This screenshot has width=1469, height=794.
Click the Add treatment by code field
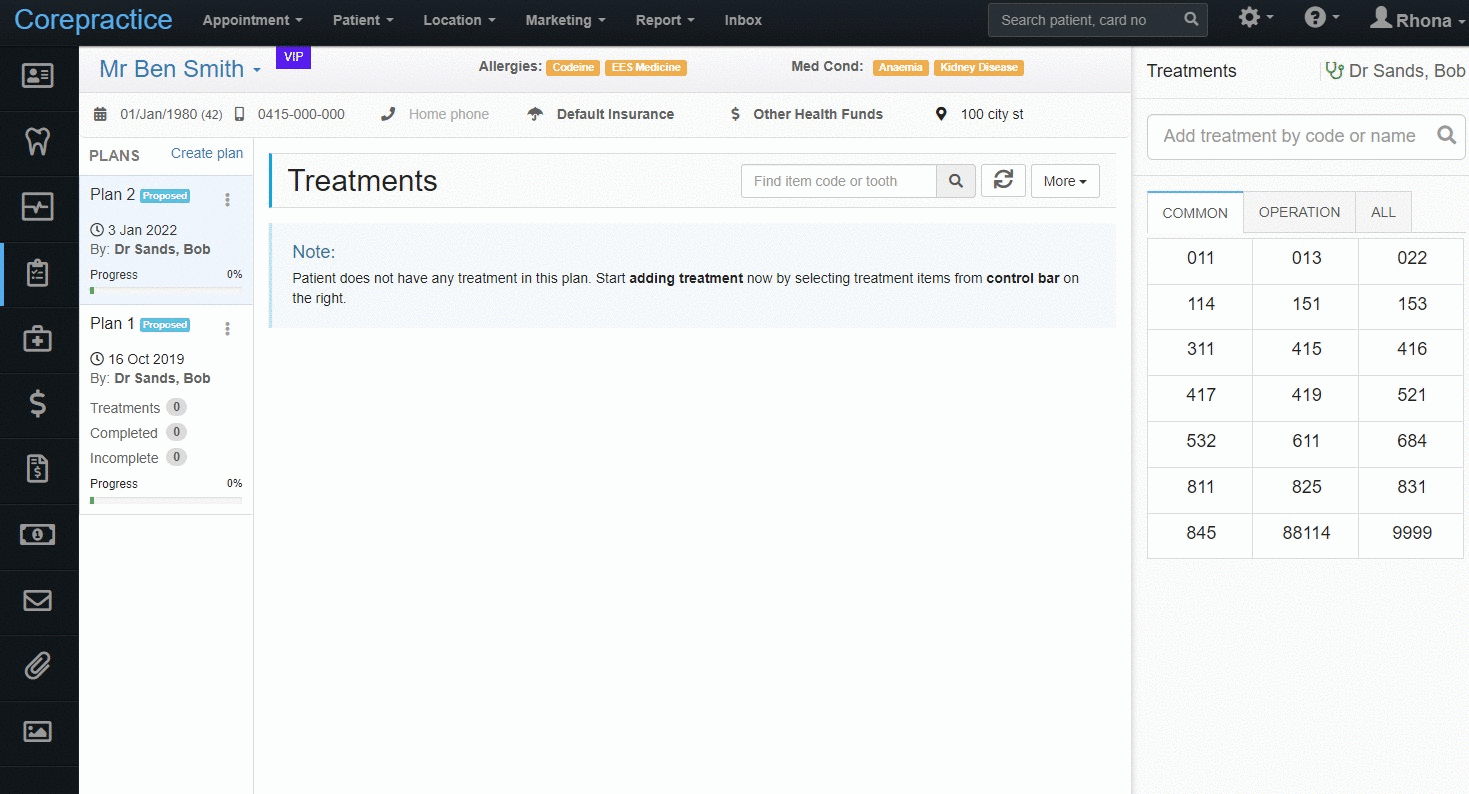tap(1290, 136)
